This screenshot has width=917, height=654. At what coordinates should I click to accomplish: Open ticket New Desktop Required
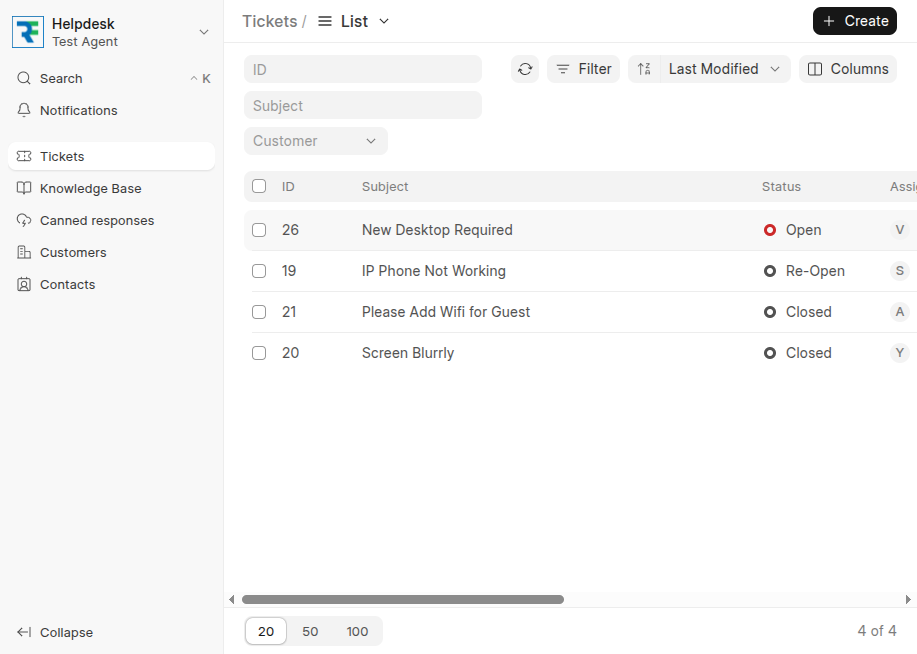click(x=437, y=230)
